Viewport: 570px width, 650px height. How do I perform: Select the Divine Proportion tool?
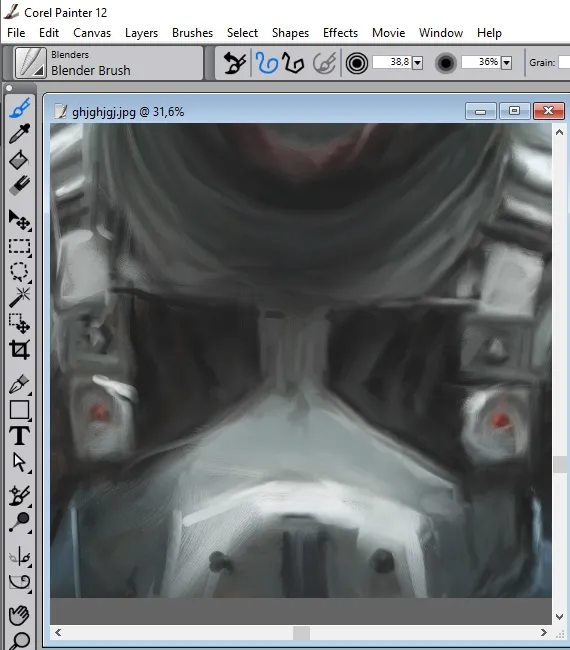point(19,582)
